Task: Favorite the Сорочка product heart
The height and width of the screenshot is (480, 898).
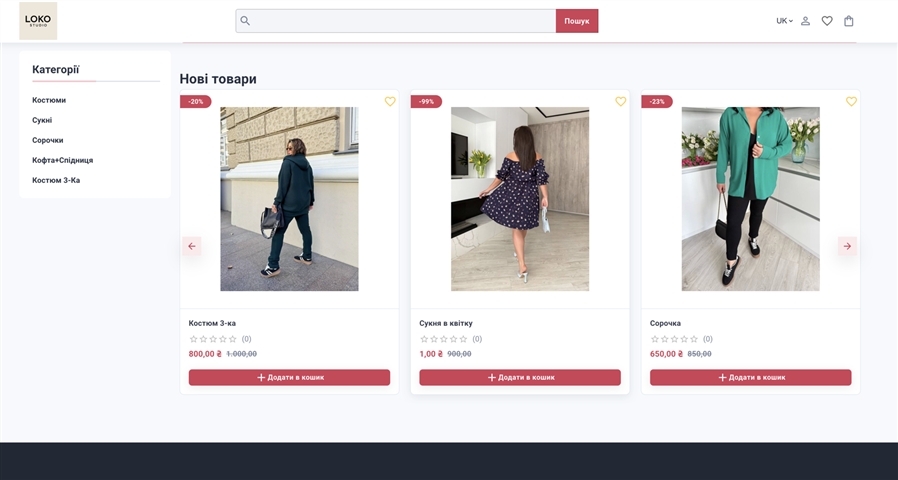Action: point(851,101)
